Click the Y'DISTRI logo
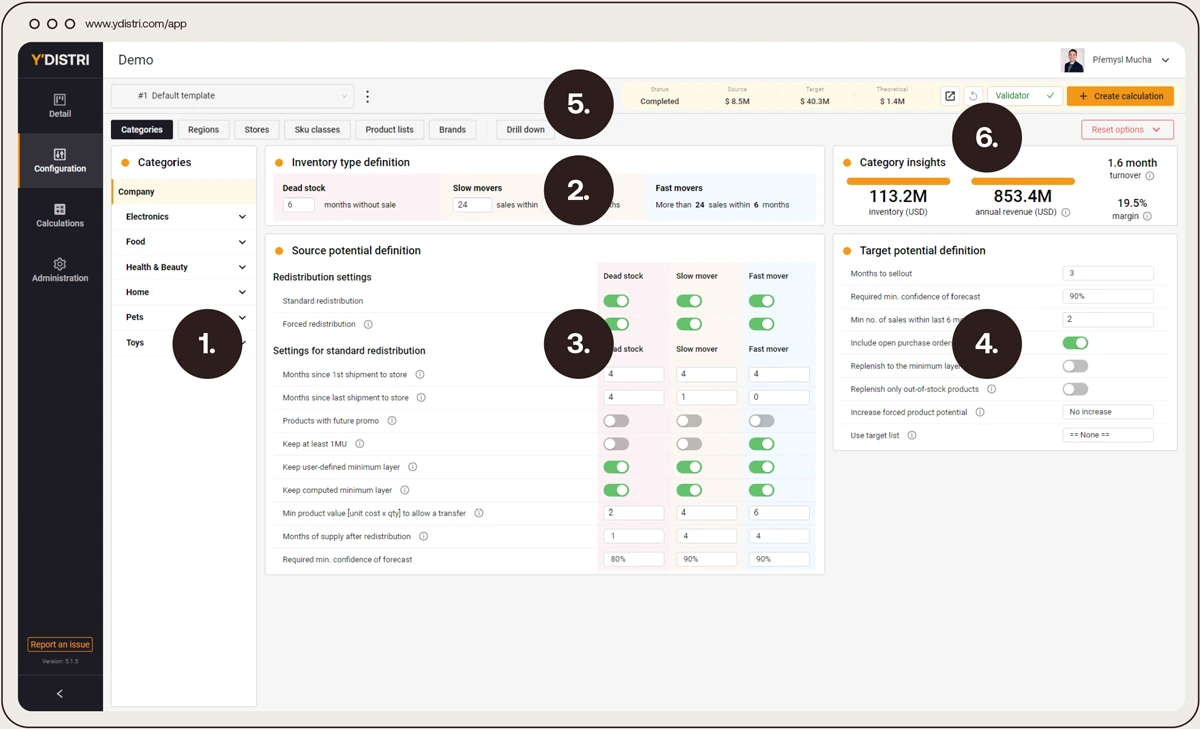1200x729 pixels. click(x=60, y=60)
